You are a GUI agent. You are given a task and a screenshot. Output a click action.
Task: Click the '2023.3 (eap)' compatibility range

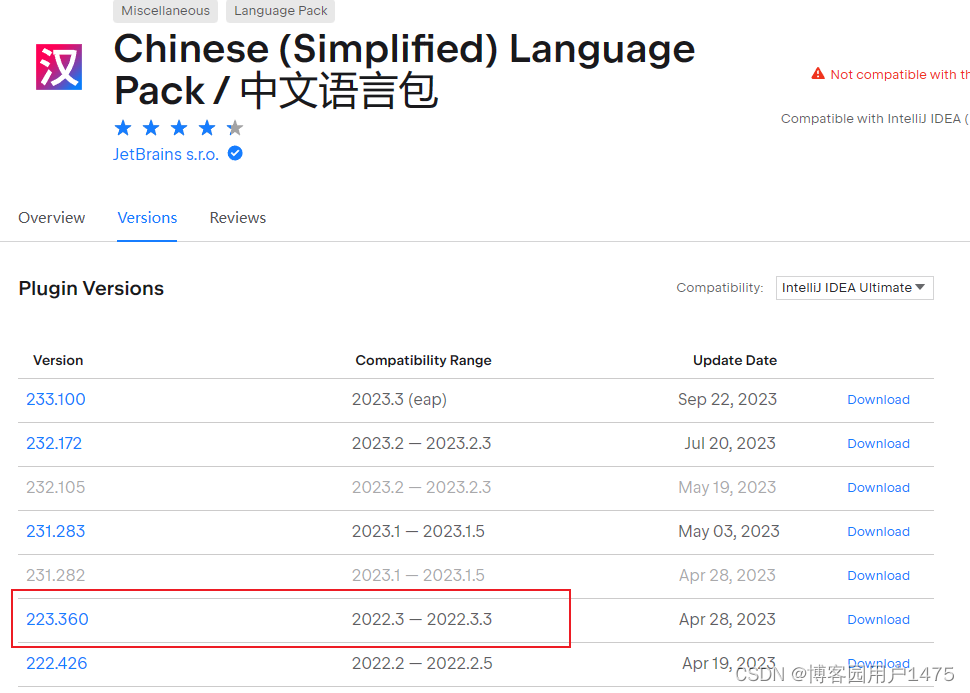pos(399,399)
